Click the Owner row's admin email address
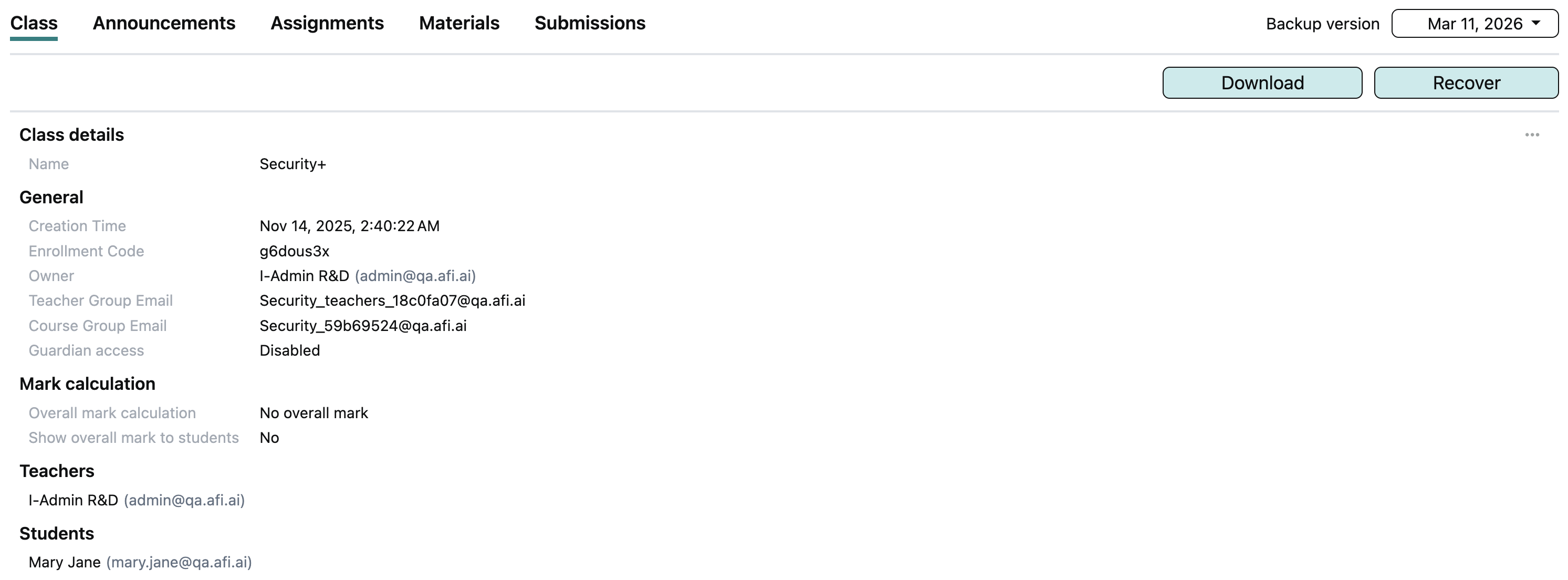Screen dimensions: 1568x580 [415, 276]
